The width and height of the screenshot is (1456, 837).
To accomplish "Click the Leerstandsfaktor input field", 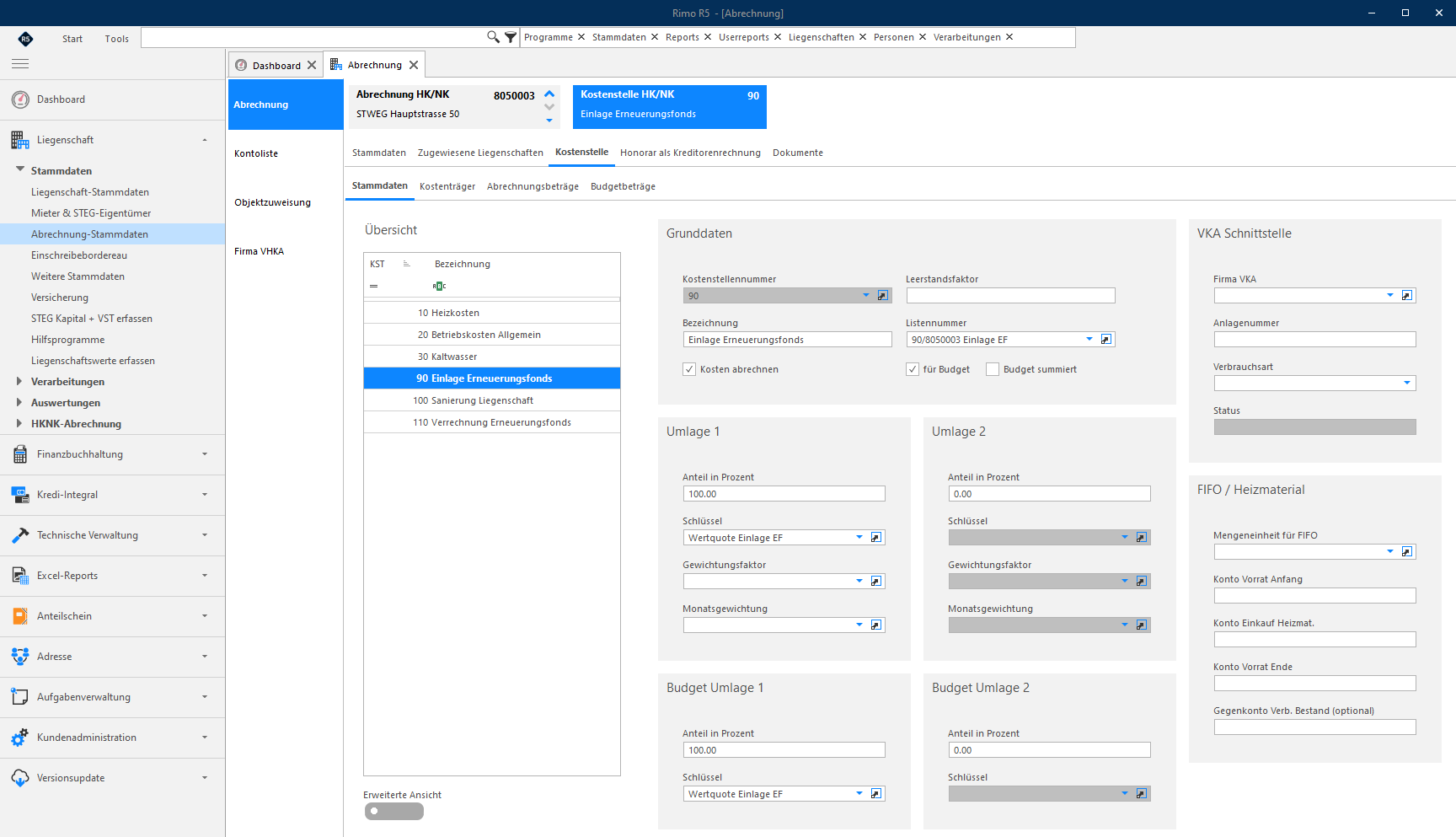I will click(1010, 296).
